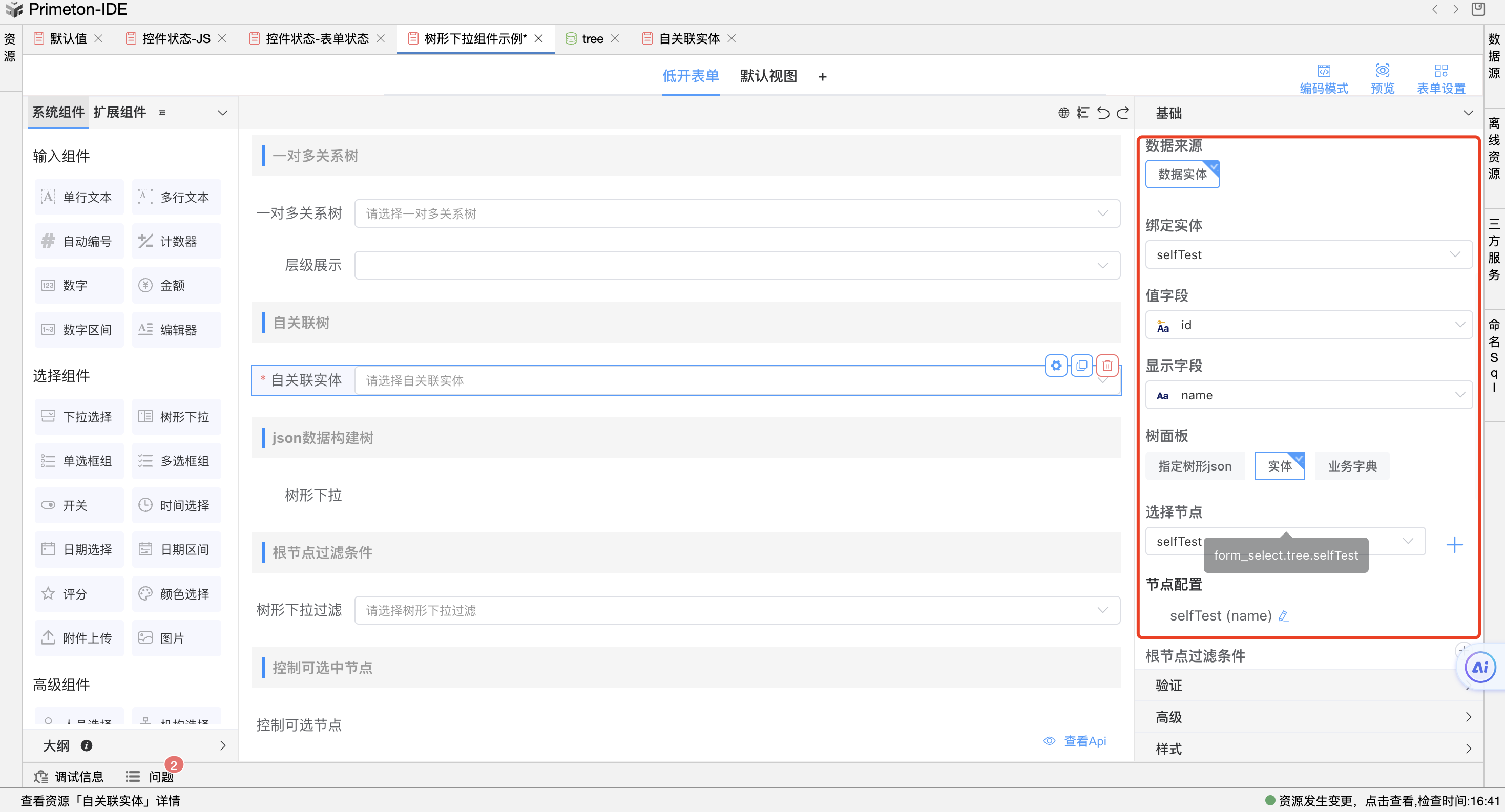The width and height of the screenshot is (1505, 812).
Task: Click the undo arrow icon in canvas toolbar
Action: tap(1102, 113)
